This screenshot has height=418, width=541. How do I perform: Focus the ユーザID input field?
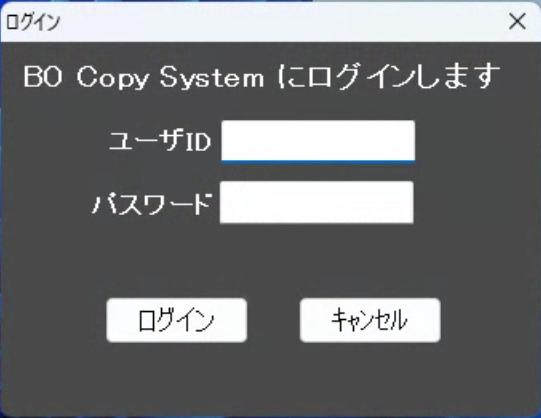click(x=318, y=141)
